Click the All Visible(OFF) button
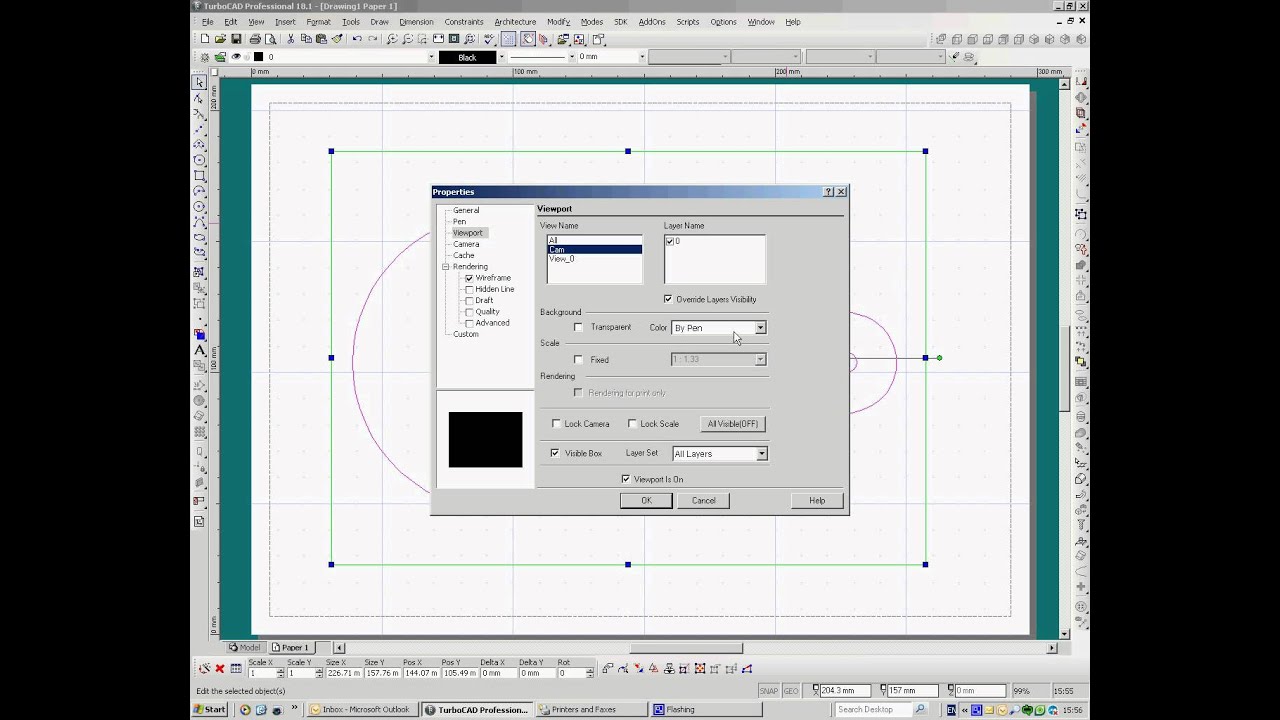This screenshot has width=1280, height=720. pos(733,423)
